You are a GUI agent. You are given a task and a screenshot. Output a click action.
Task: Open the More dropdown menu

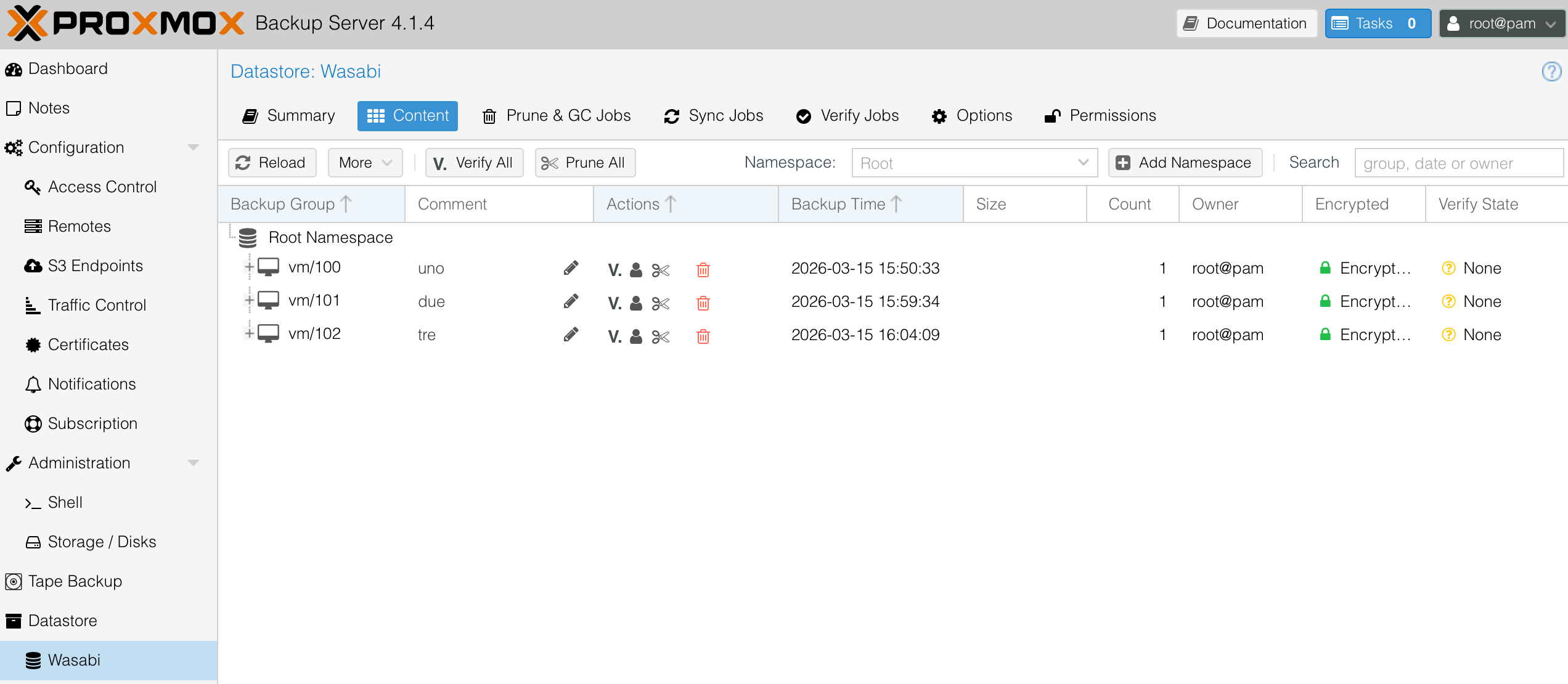pos(365,163)
